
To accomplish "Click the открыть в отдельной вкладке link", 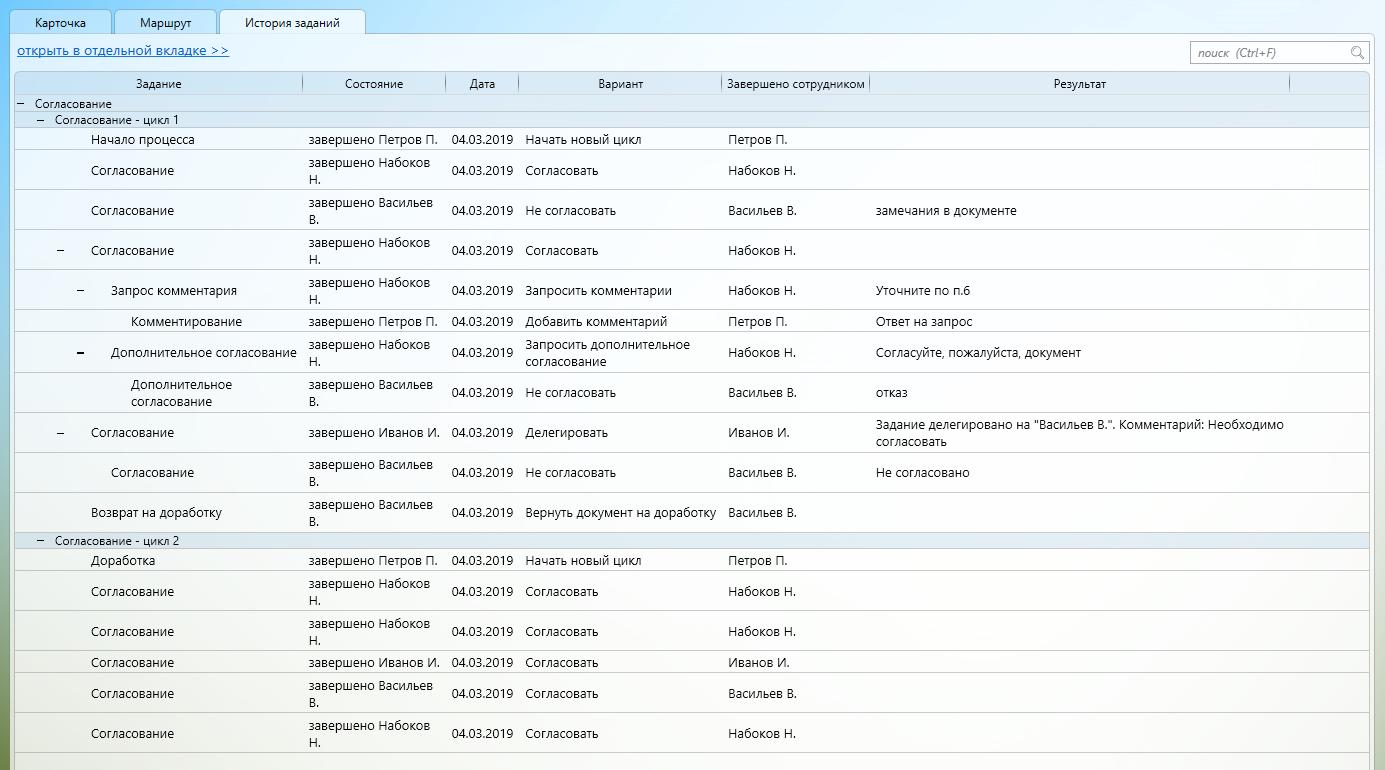I will tap(123, 50).
